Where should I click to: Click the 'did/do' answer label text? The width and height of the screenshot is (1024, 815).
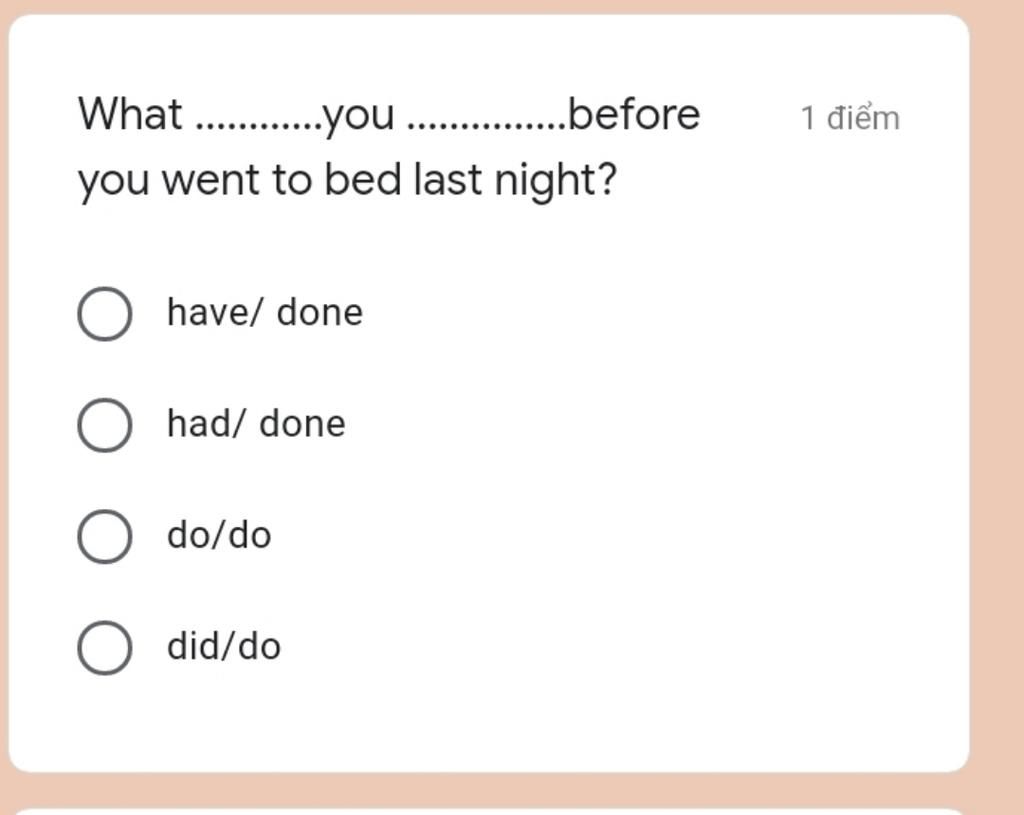coord(224,647)
